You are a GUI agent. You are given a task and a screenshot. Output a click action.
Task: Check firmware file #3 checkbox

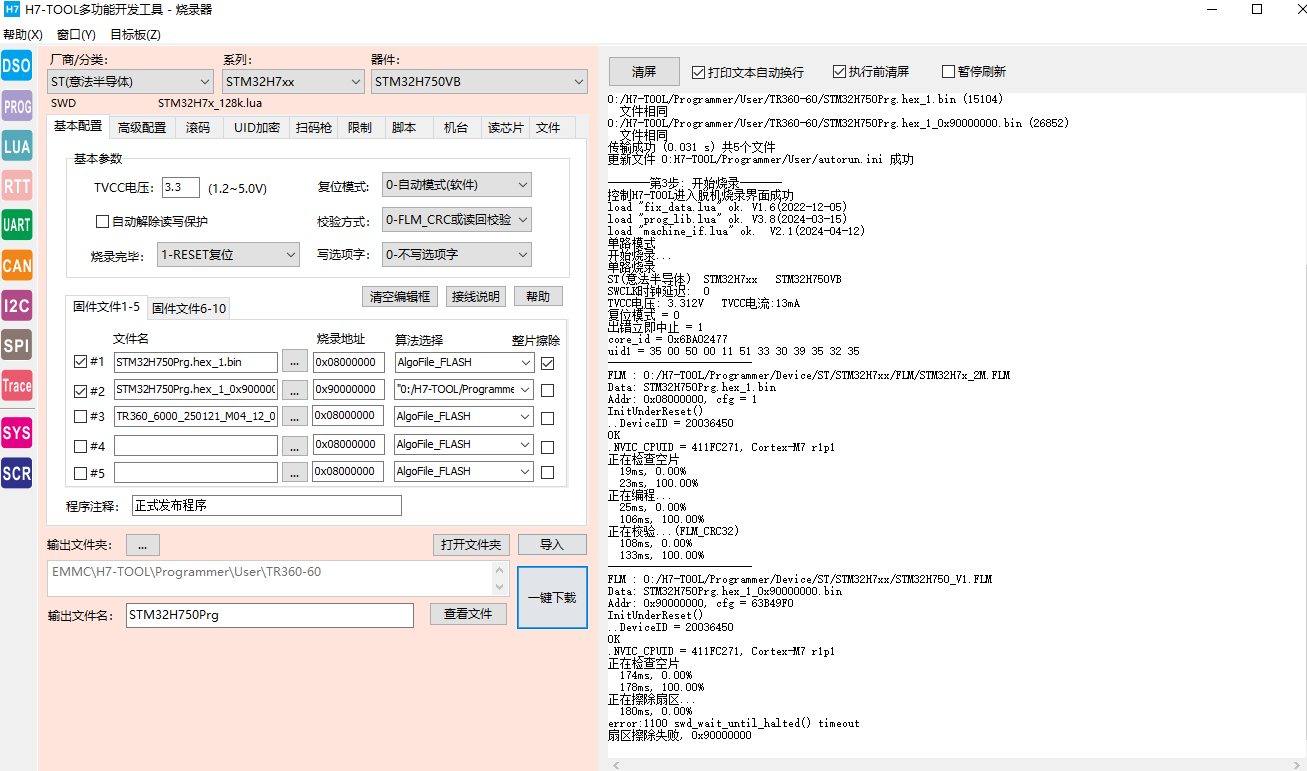(x=81, y=416)
